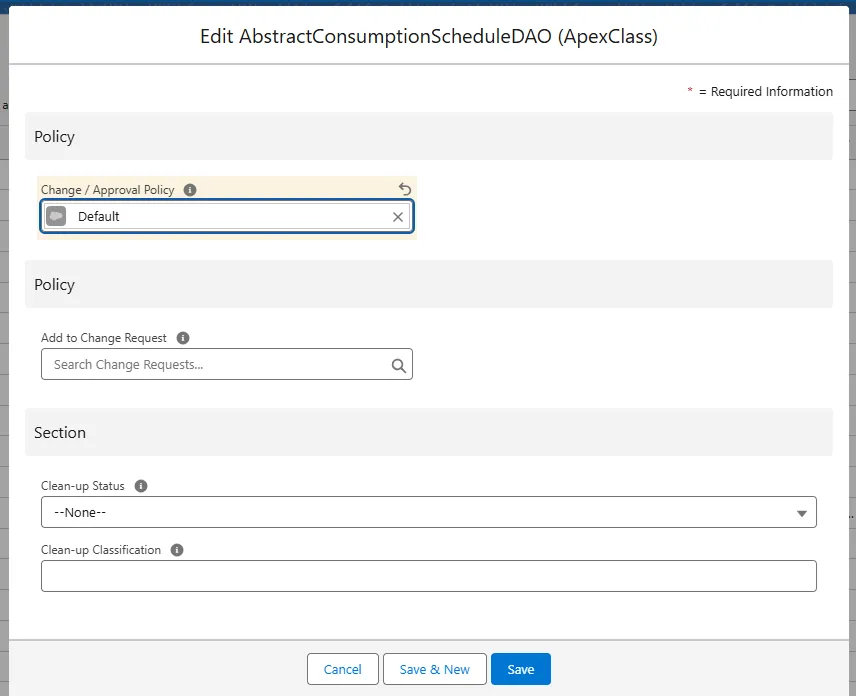Screen dimensions: 856x696
Task: Click Save & New
Action: coord(434,669)
